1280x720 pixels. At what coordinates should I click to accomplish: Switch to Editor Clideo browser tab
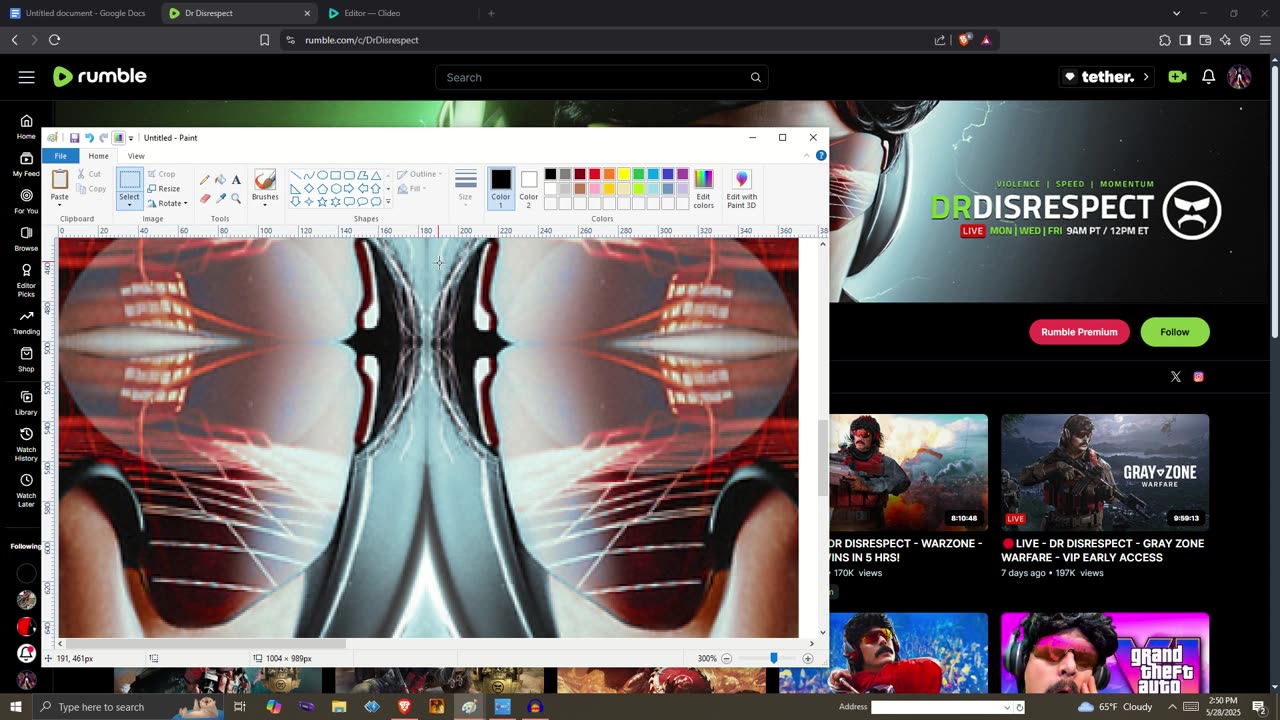click(x=371, y=13)
